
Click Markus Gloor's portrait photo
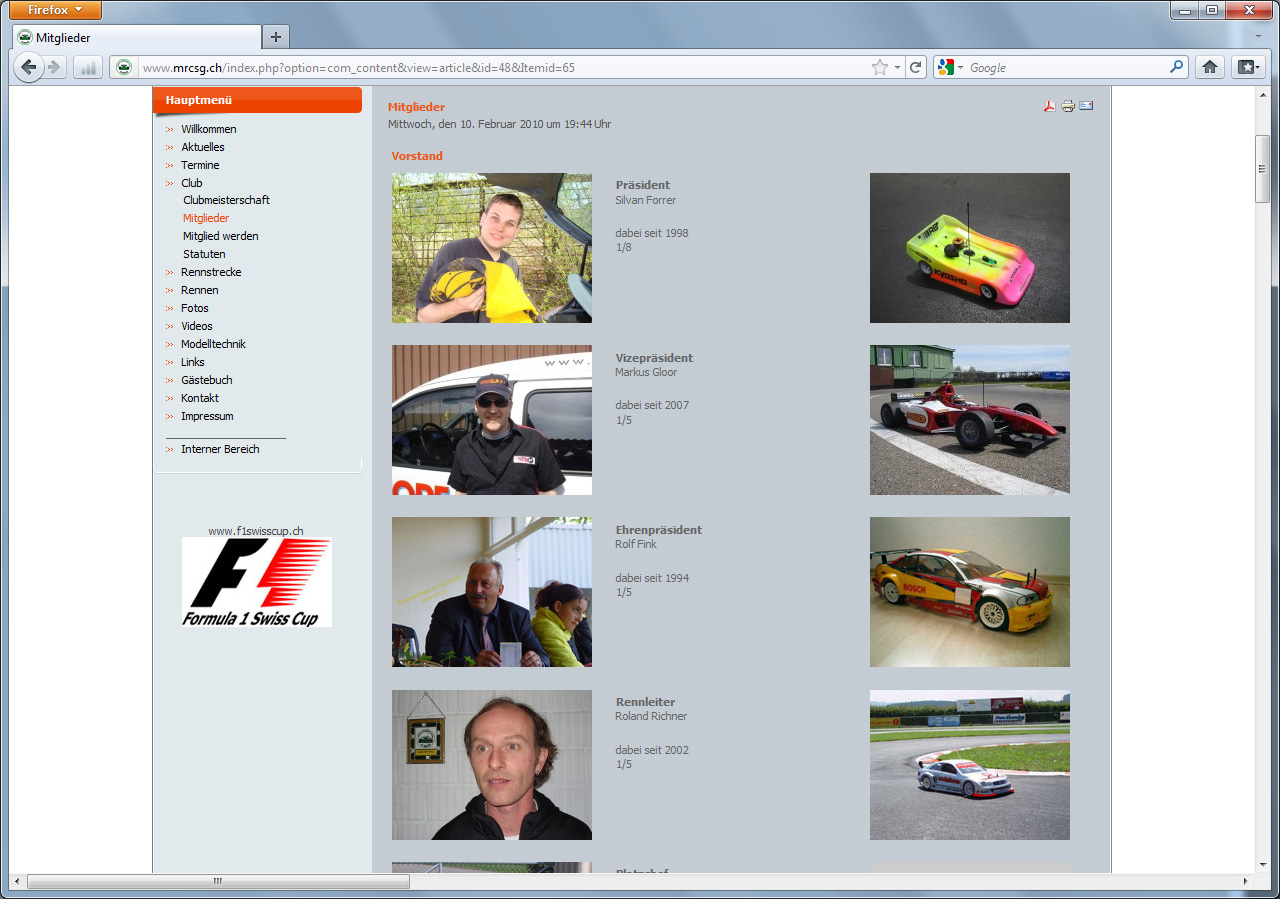click(x=492, y=420)
